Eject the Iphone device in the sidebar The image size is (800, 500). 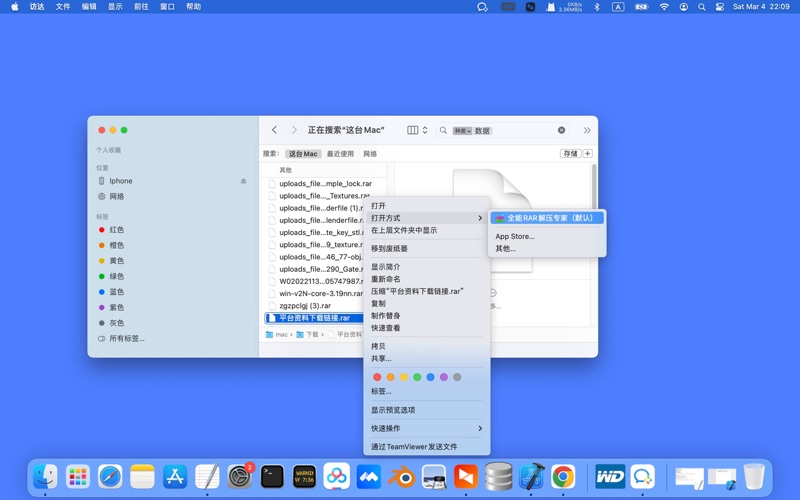tap(243, 181)
